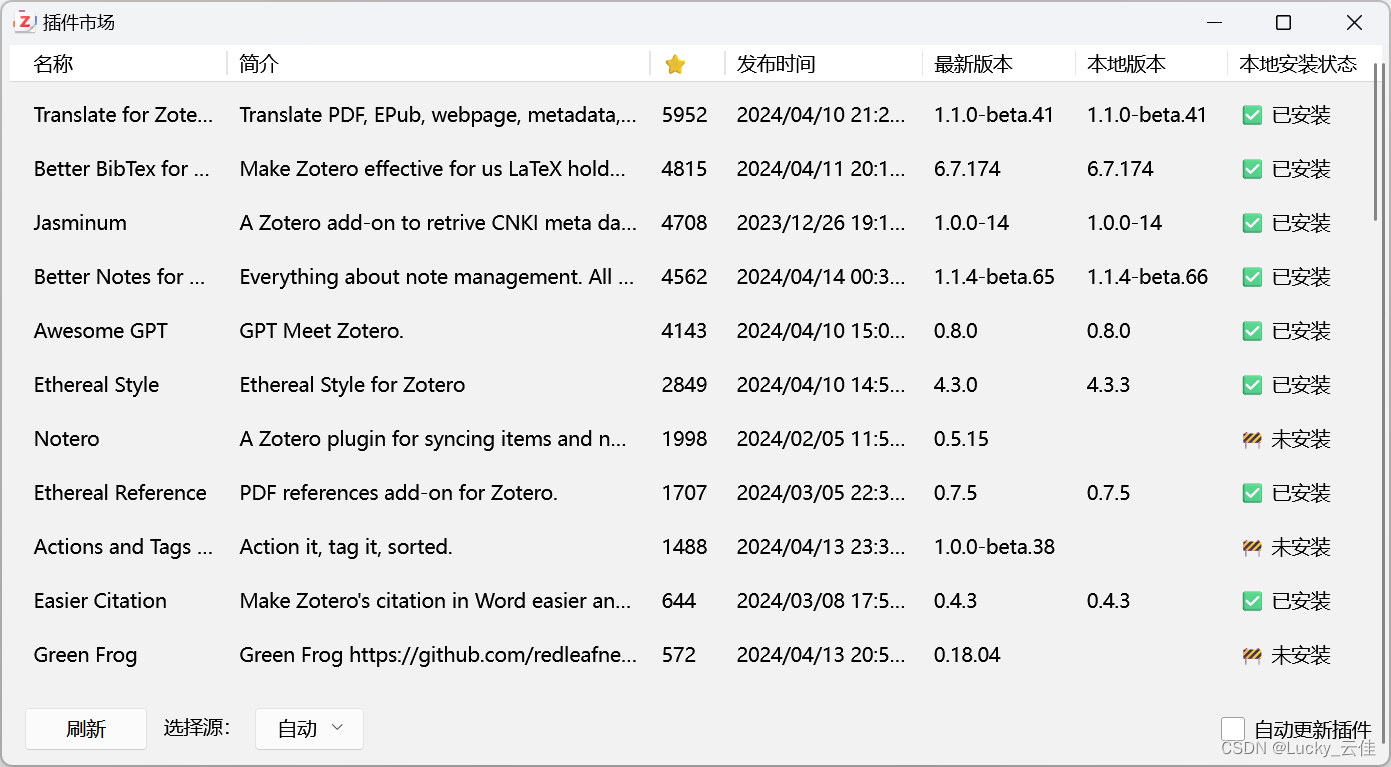Screen dimensions: 1391x767
Task: Click installed checkmark icon for Ethereal Reference
Action: (x=1252, y=493)
